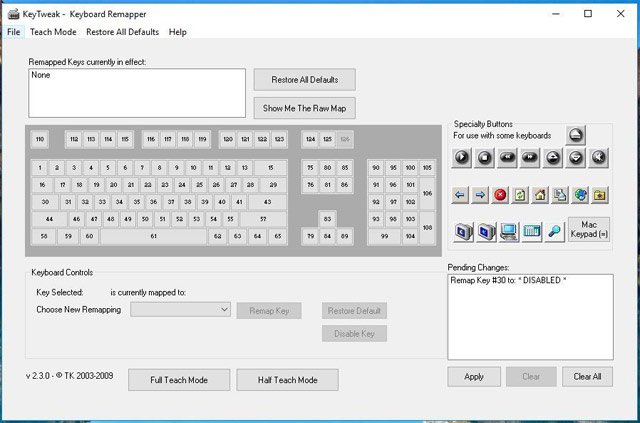The width and height of the screenshot is (640, 423).
Task: Select the calculator specialty button
Action: [x=532, y=232]
